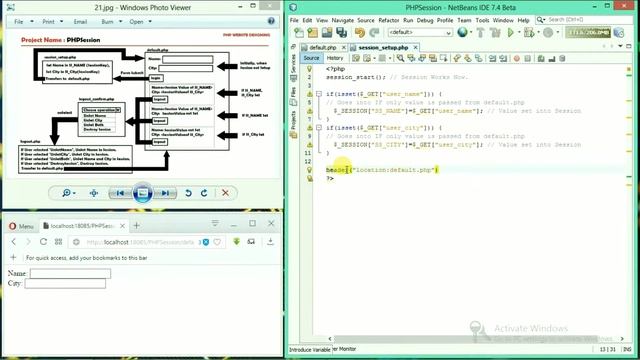Viewport: 640px width, 360px height.
Task: Open Speed Dial grid icon in Opera
Action: click(58, 242)
